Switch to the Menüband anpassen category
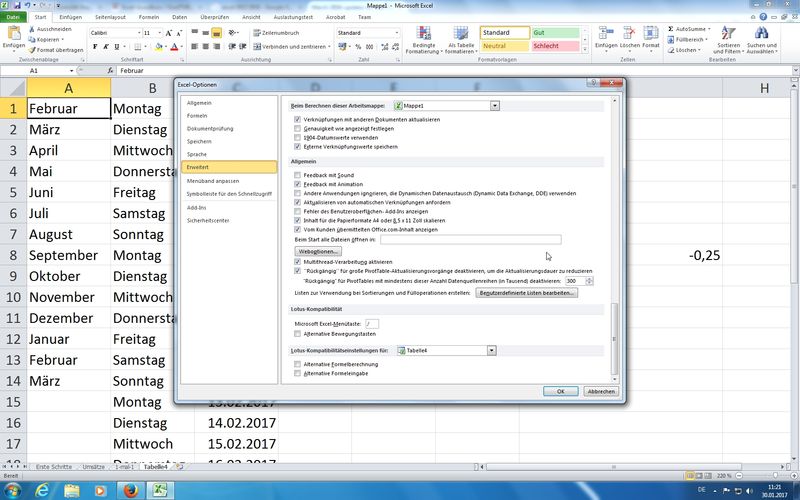The image size is (800, 500). (x=211, y=180)
